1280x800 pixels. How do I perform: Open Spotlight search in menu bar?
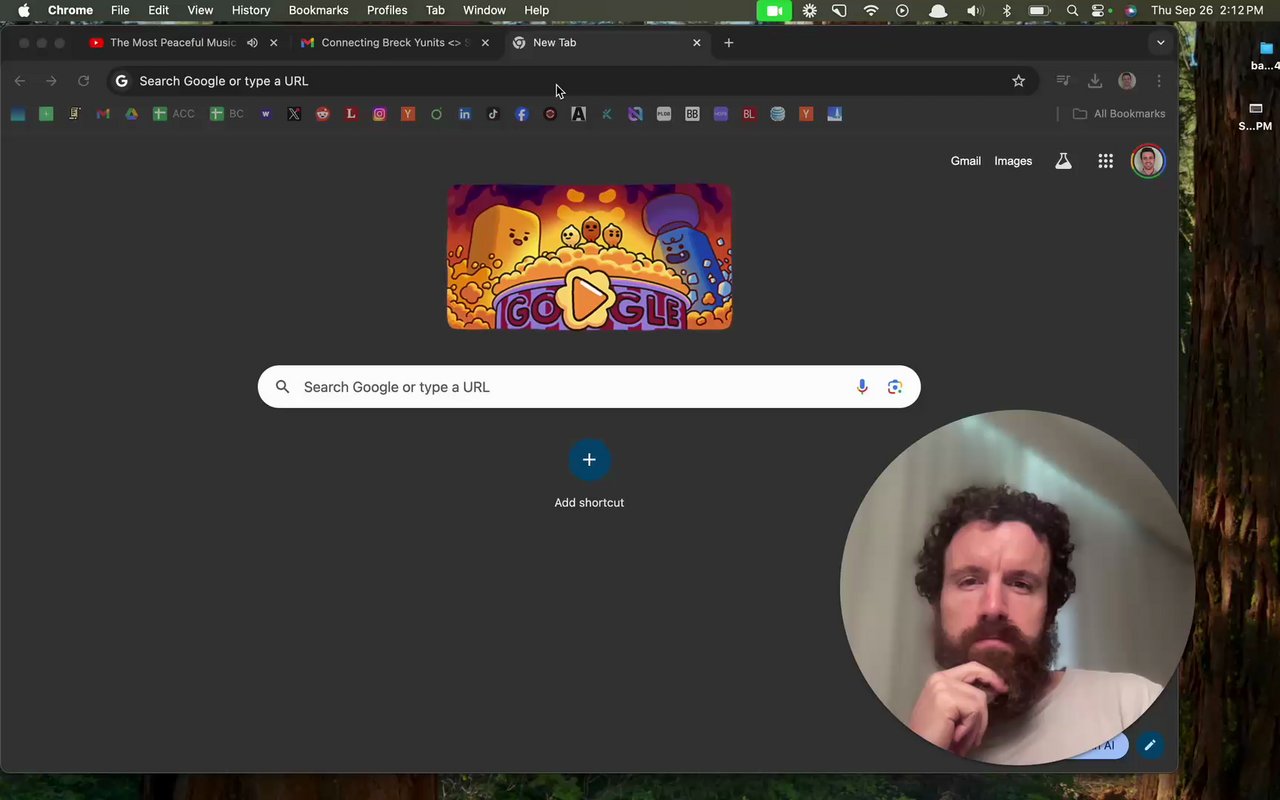tap(1072, 10)
